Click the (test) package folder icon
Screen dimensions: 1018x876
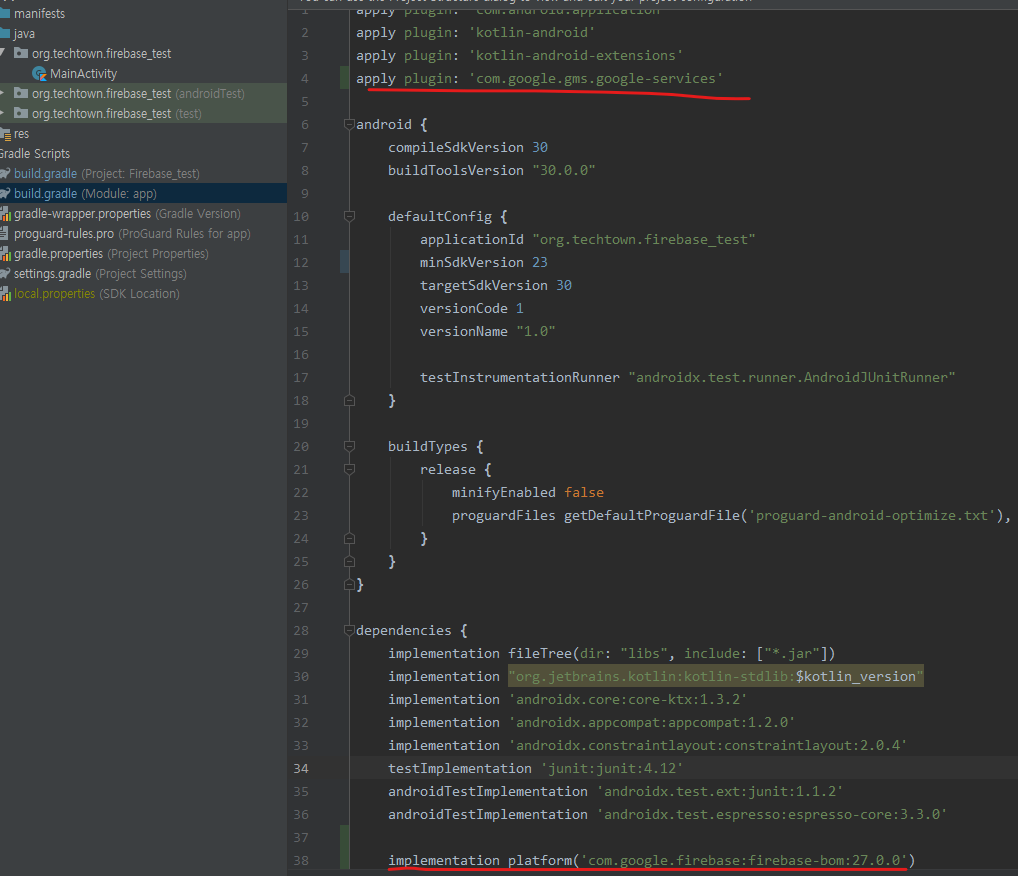(x=21, y=114)
